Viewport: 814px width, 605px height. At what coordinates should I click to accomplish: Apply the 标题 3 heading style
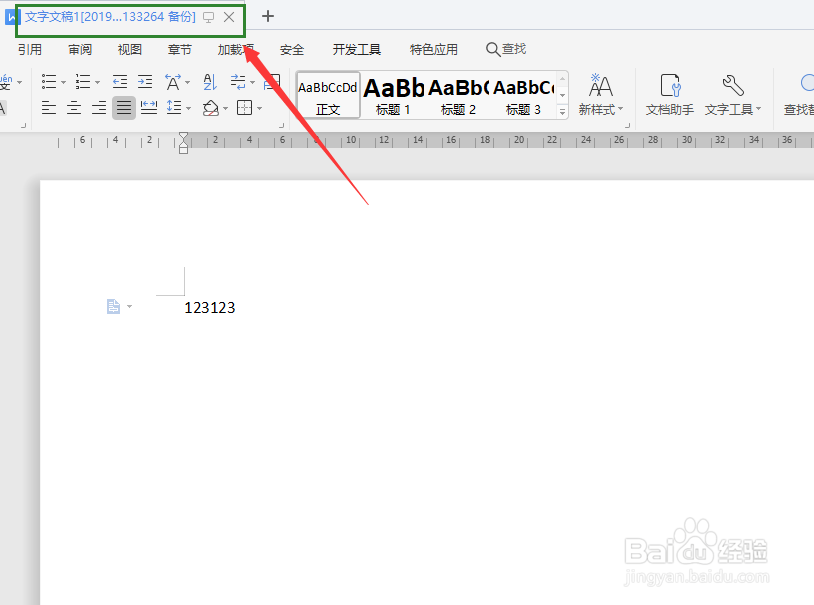(523, 96)
